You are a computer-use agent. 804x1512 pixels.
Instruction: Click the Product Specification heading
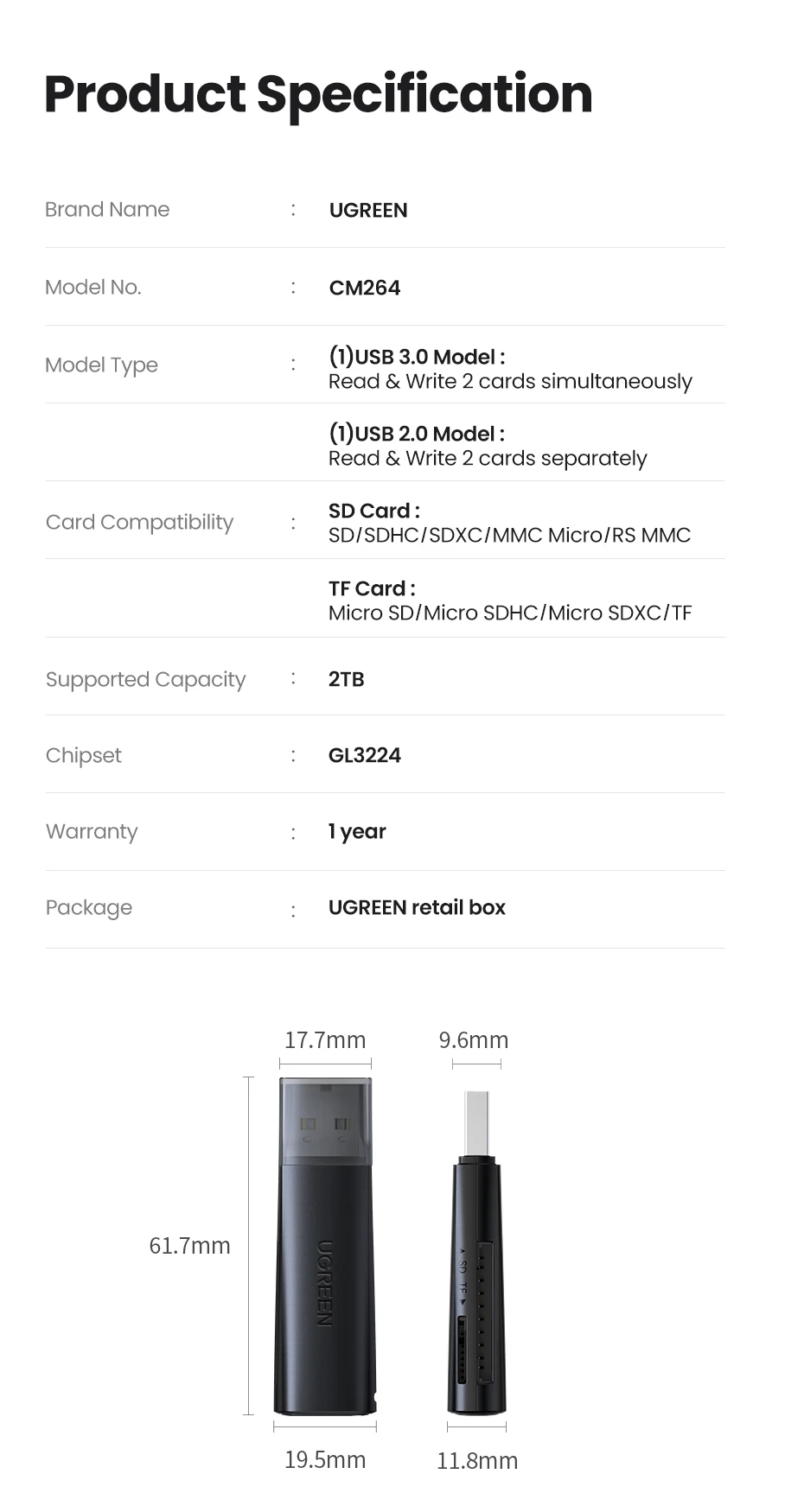(318, 94)
